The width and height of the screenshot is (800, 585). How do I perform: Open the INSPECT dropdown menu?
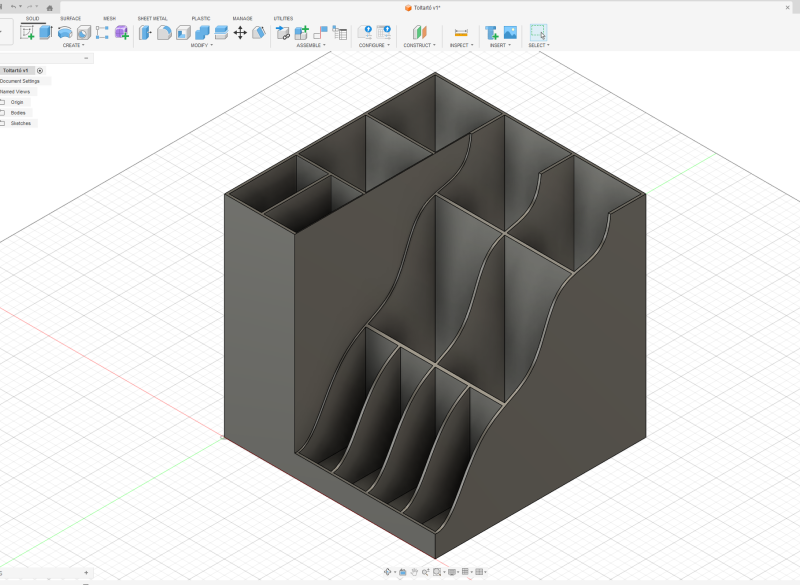tap(460, 45)
